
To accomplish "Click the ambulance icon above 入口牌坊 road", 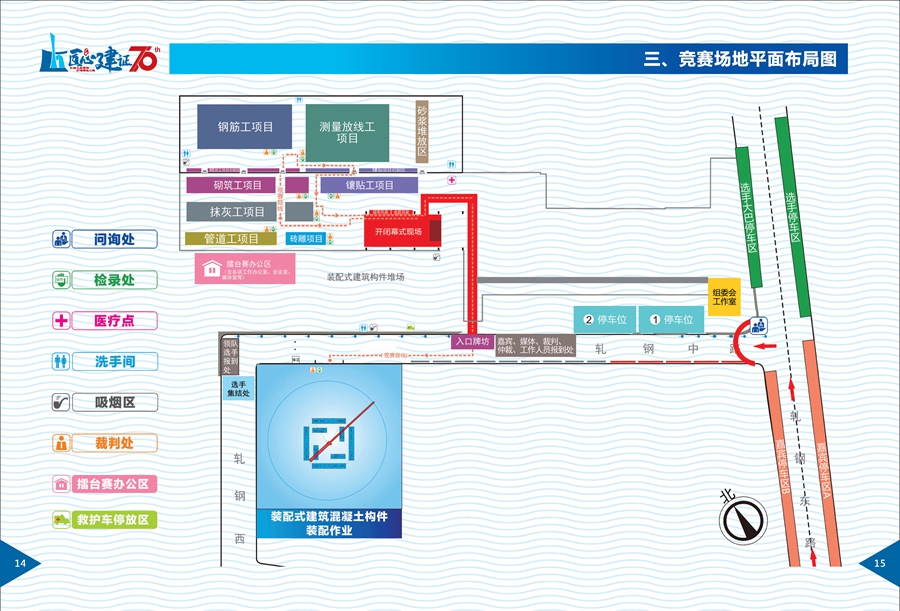I will click(x=411, y=327).
